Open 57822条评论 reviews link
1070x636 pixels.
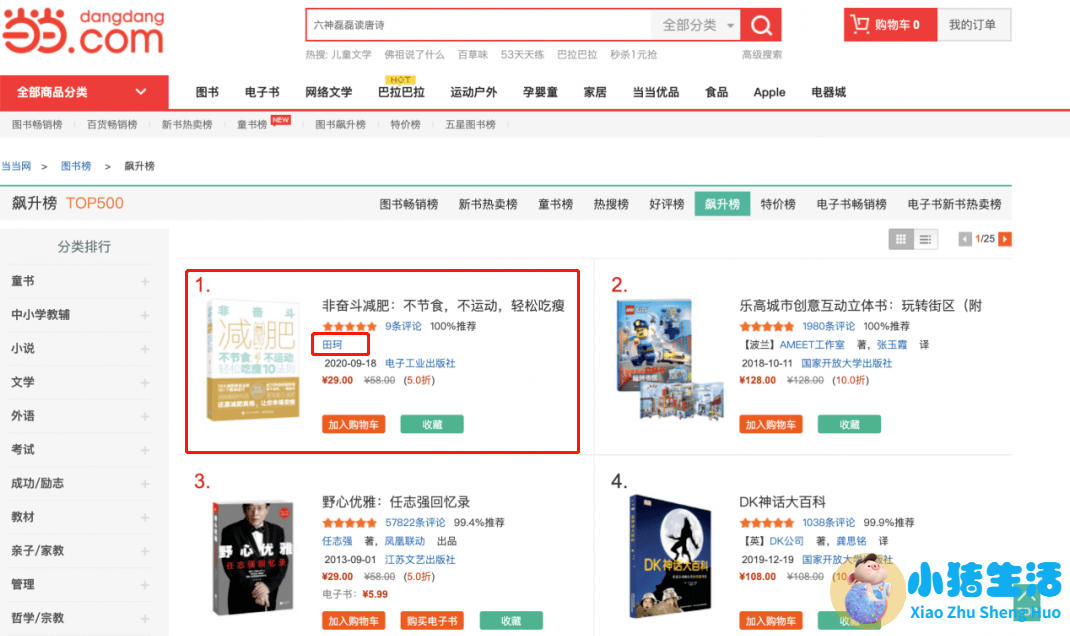pos(415,523)
